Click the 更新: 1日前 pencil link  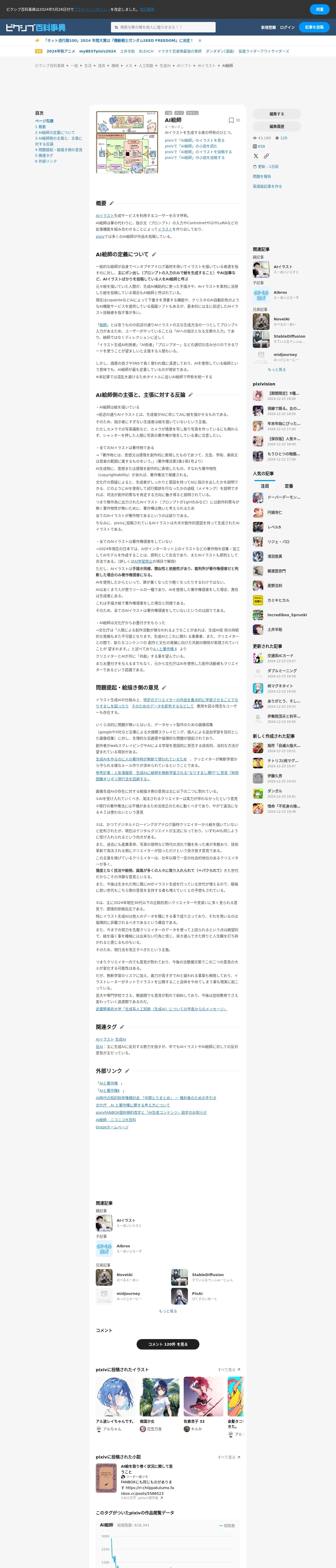tap(266, 167)
